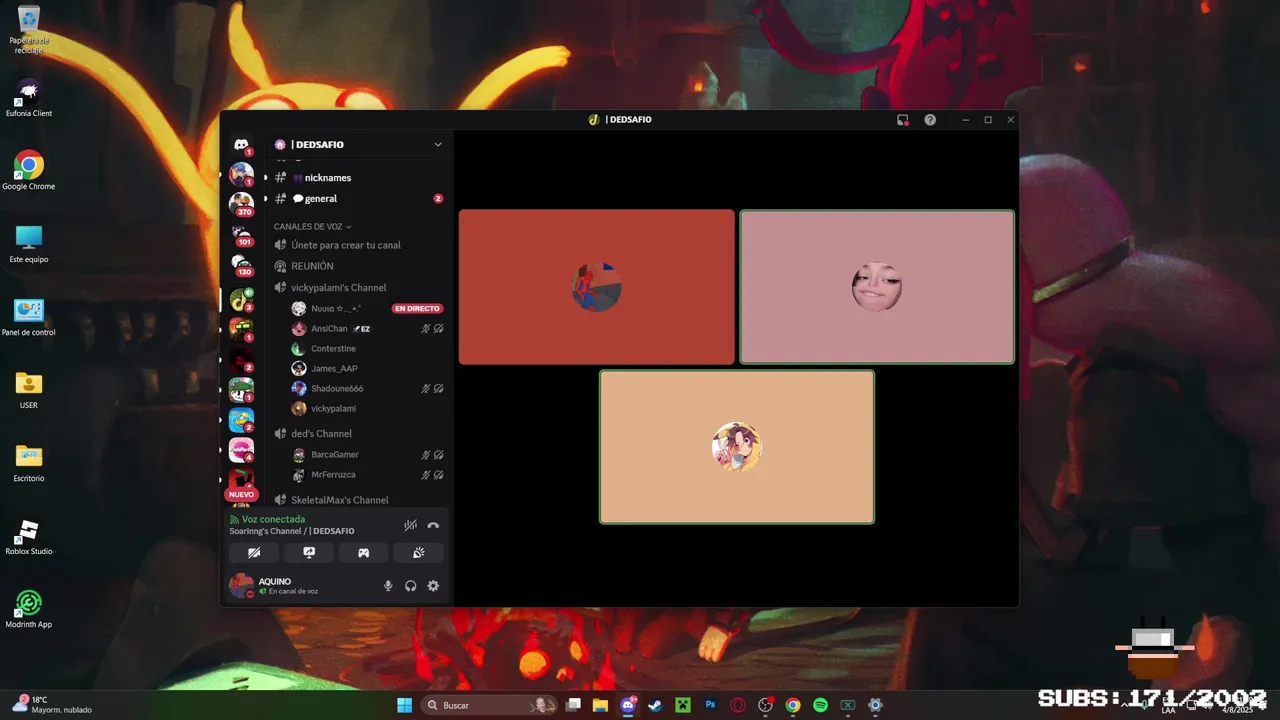
Task: Collapse the CANALES DE VOZ category
Action: [312, 227]
